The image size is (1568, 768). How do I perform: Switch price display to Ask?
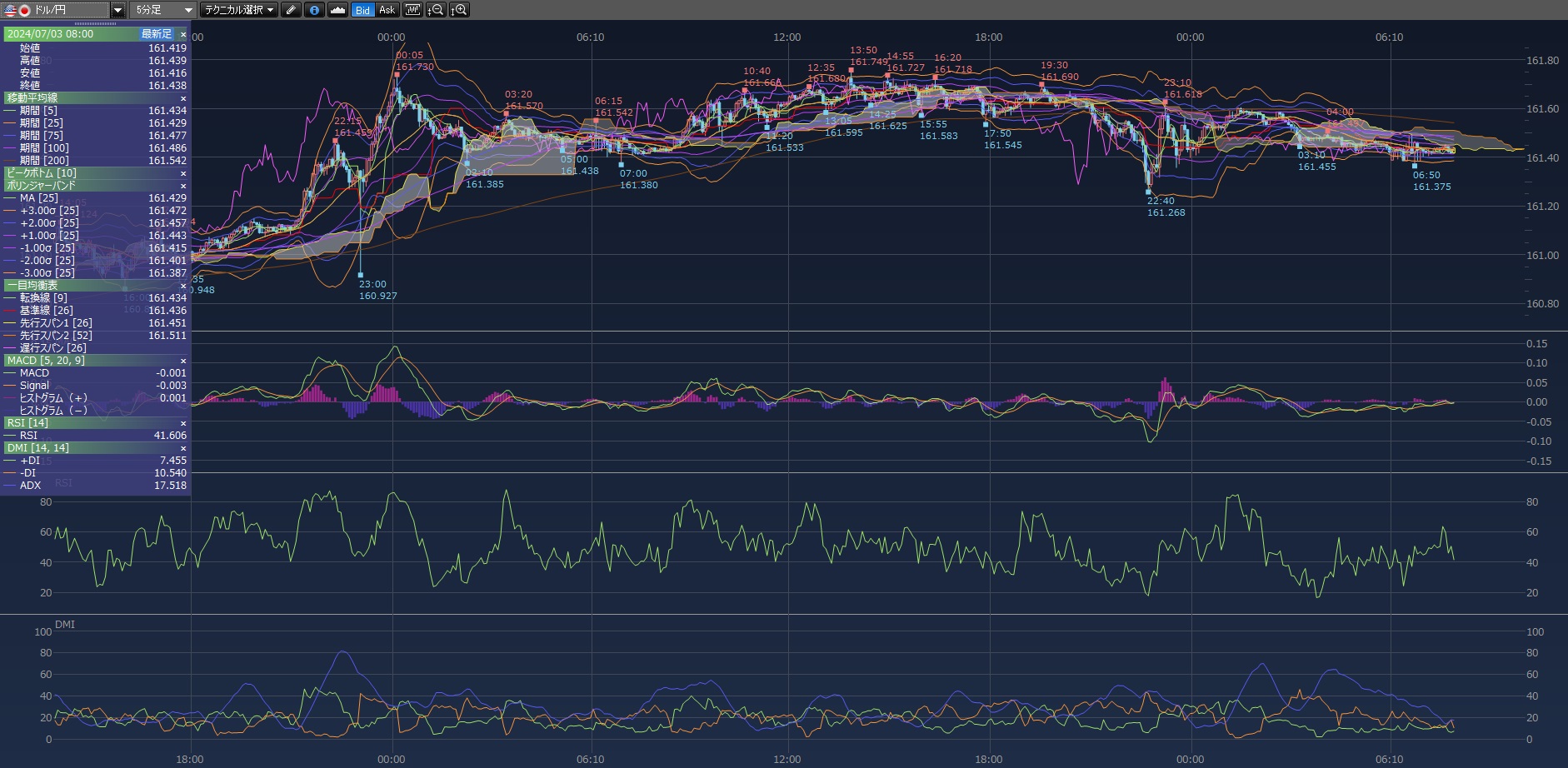pyautogui.click(x=387, y=10)
